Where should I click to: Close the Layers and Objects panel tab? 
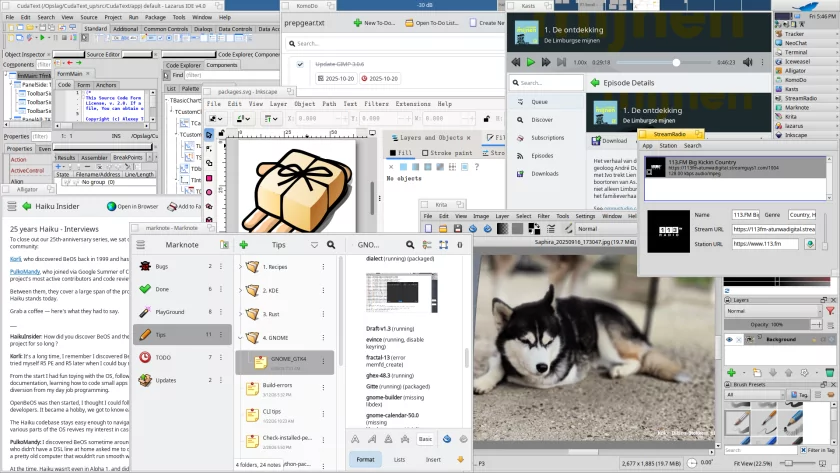coord(468,138)
